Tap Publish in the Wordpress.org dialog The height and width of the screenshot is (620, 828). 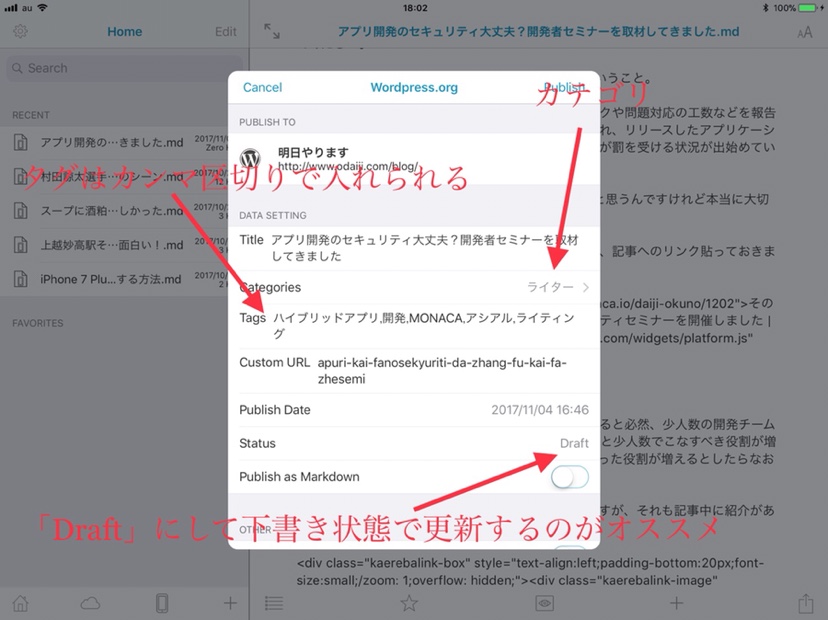click(564, 87)
